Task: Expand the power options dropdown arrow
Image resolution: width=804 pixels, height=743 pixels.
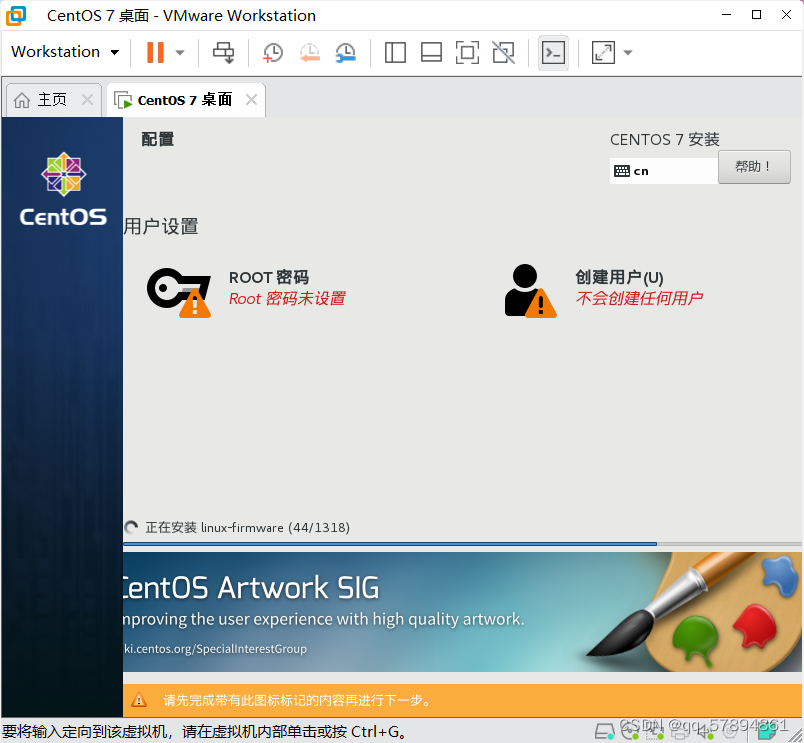Action: [180, 52]
